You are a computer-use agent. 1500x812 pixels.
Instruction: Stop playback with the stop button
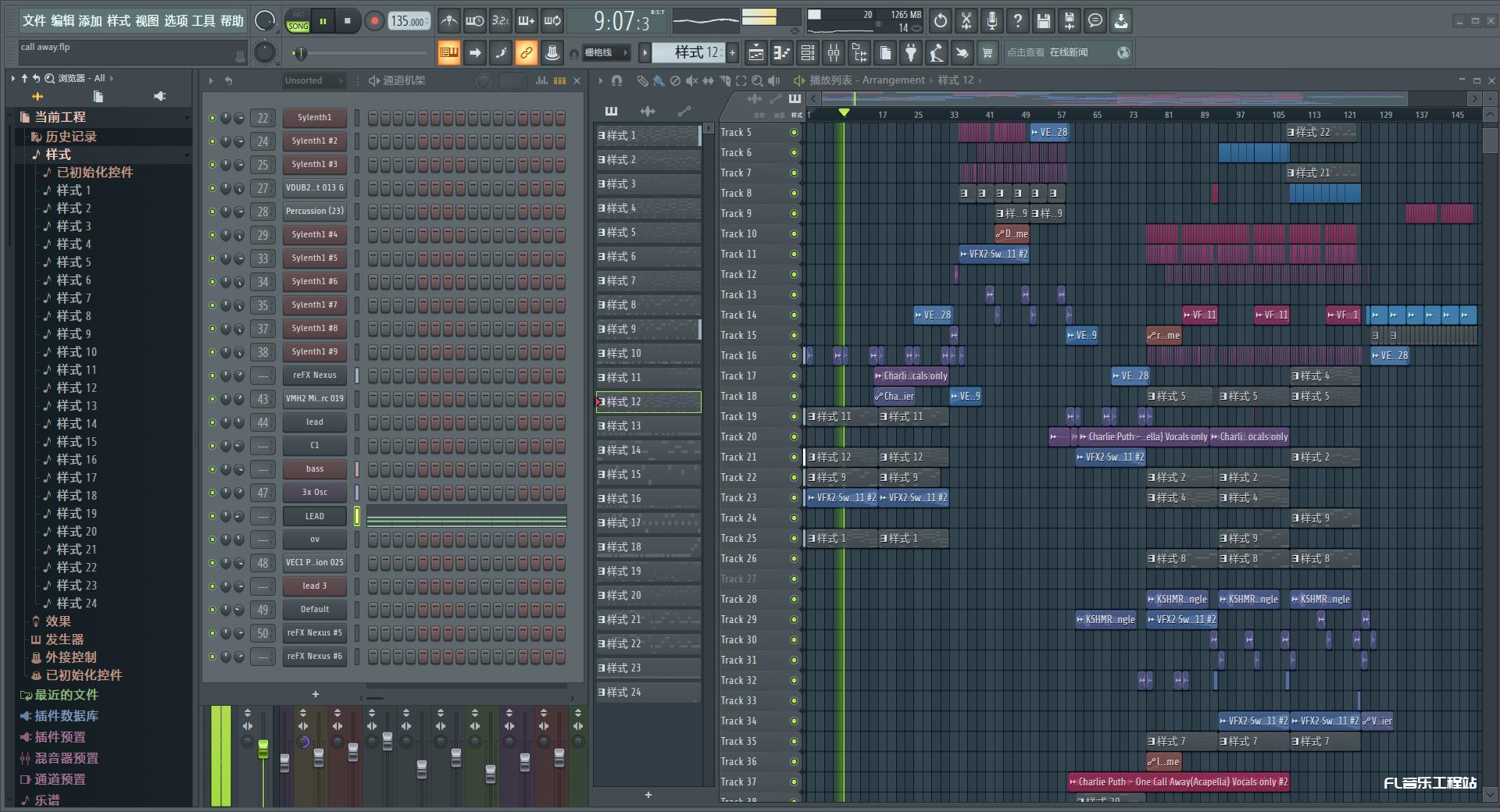(347, 21)
